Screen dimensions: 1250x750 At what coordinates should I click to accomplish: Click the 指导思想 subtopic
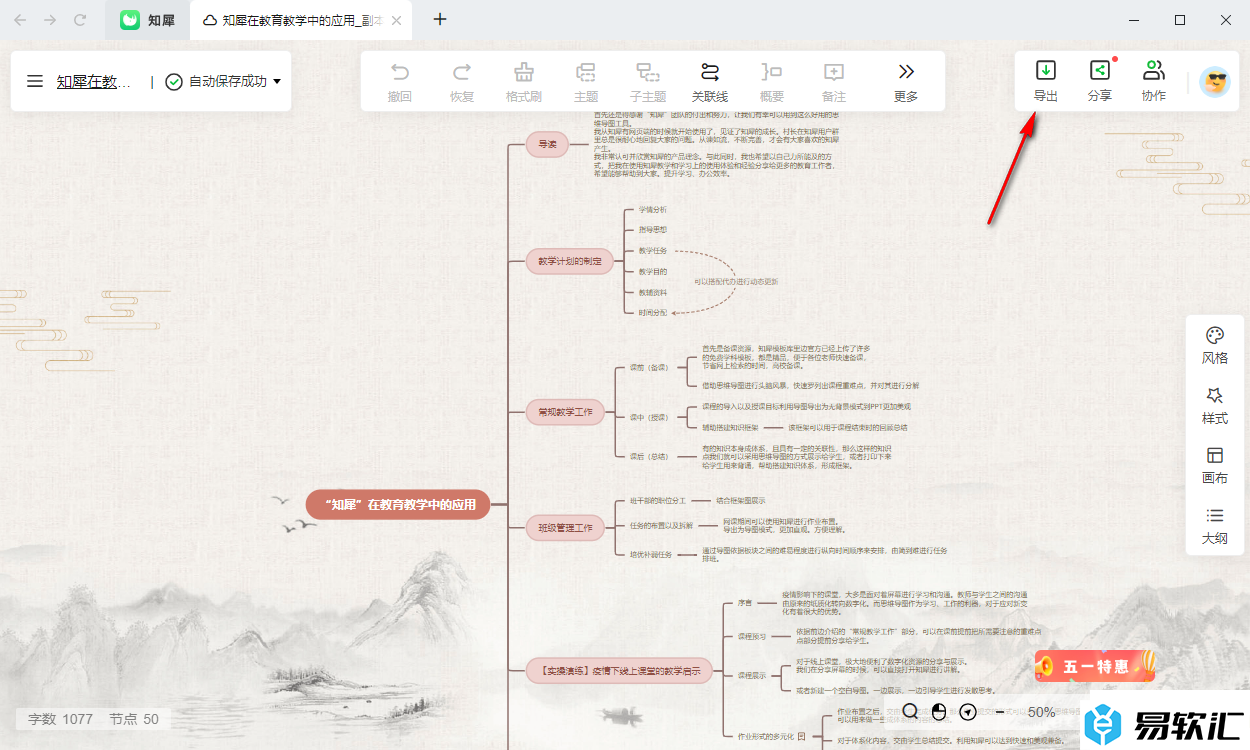[x=653, y=230]
